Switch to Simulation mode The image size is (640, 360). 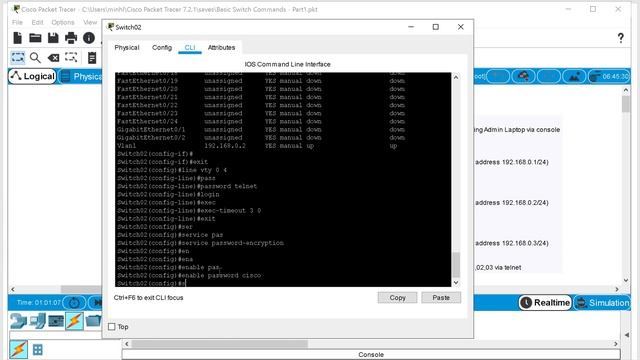coord(602,303)
